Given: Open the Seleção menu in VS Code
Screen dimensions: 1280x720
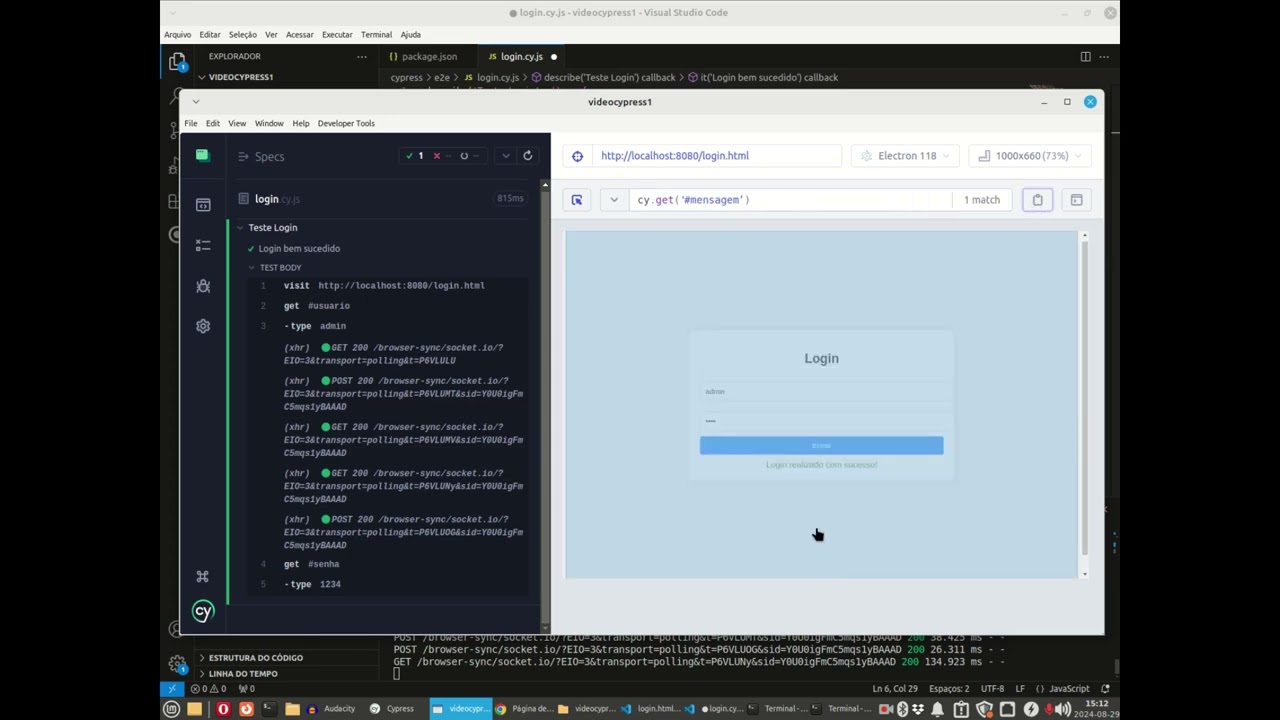Looking at the screenshot, I should [243, 34].
